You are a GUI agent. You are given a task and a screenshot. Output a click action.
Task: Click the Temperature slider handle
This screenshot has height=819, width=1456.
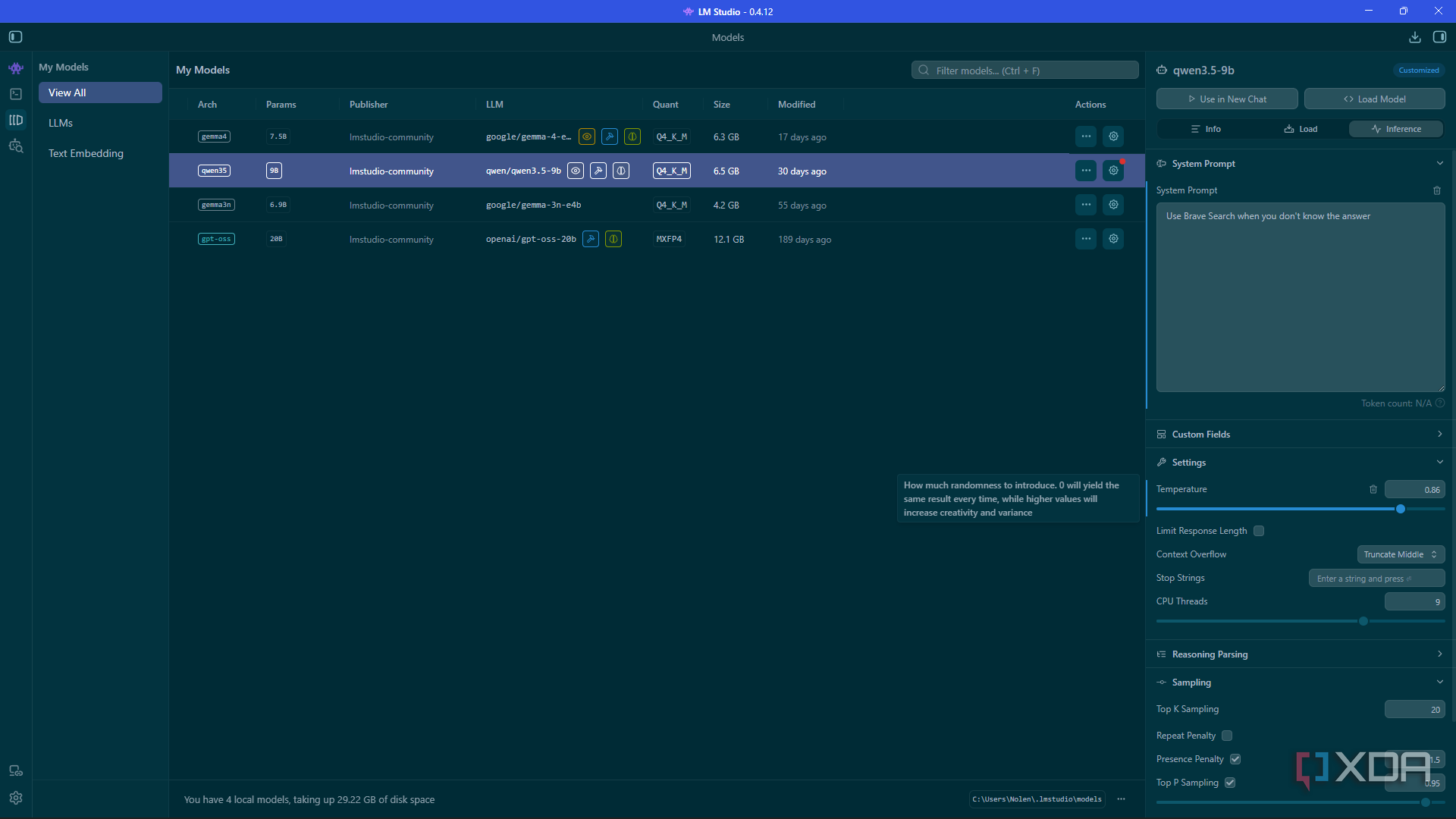tap(1401, 509)
